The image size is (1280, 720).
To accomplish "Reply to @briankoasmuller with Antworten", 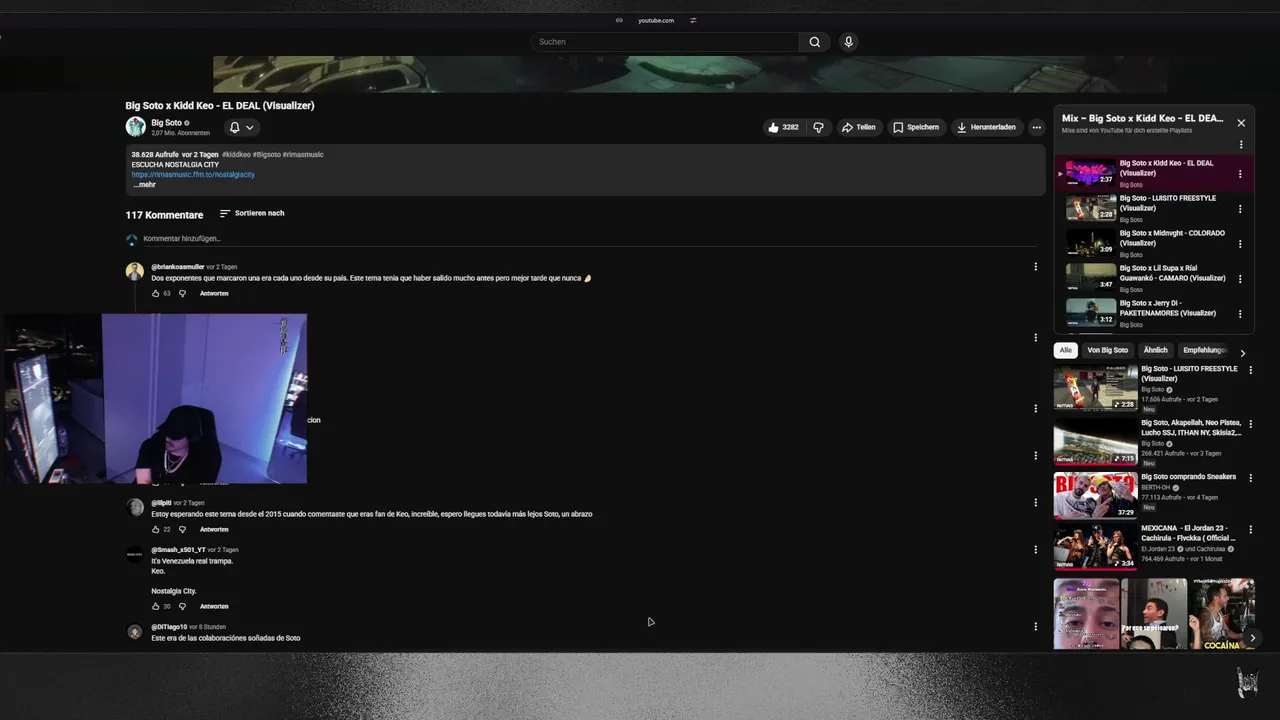I will 214,294.
